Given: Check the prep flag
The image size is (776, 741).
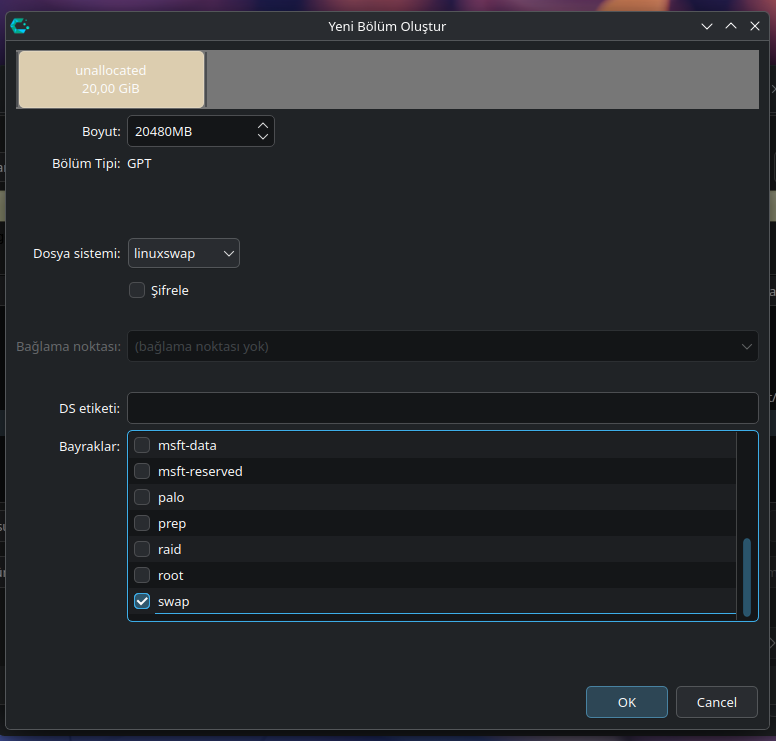Looking at the screenshot, I should pyautogui.click(x=142, y=523).
